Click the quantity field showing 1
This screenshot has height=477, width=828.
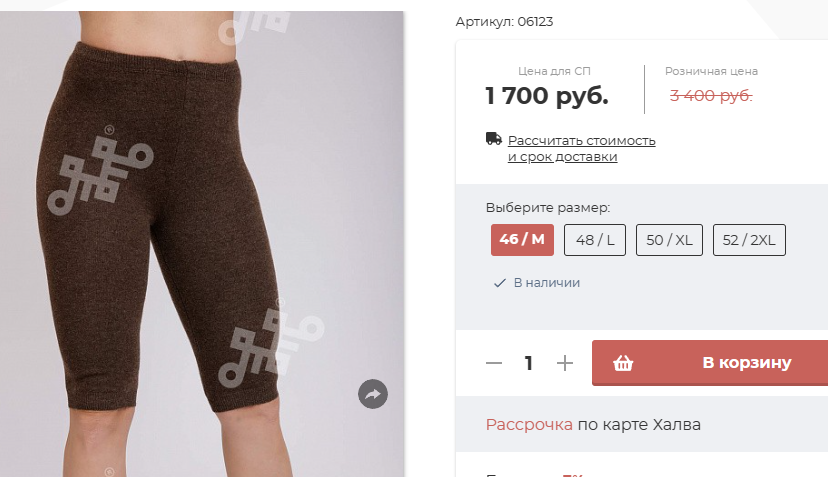point(529,363)
